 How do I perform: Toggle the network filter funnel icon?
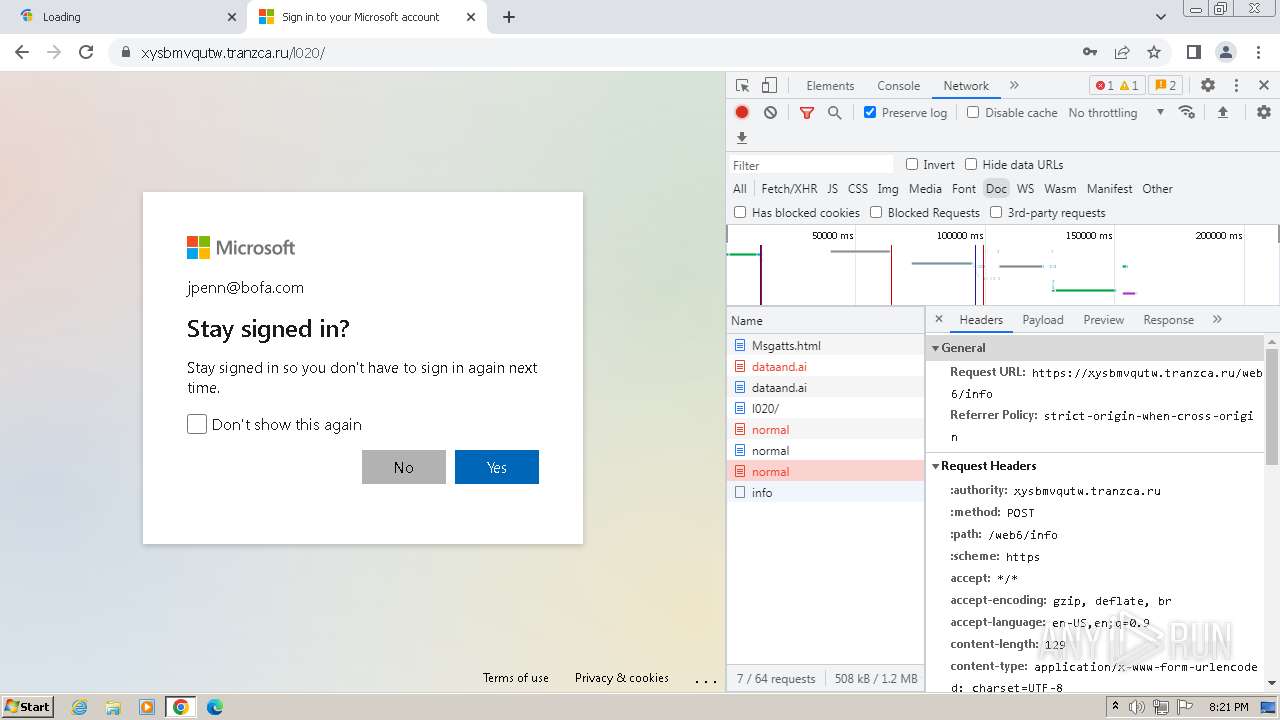[807, 113]
